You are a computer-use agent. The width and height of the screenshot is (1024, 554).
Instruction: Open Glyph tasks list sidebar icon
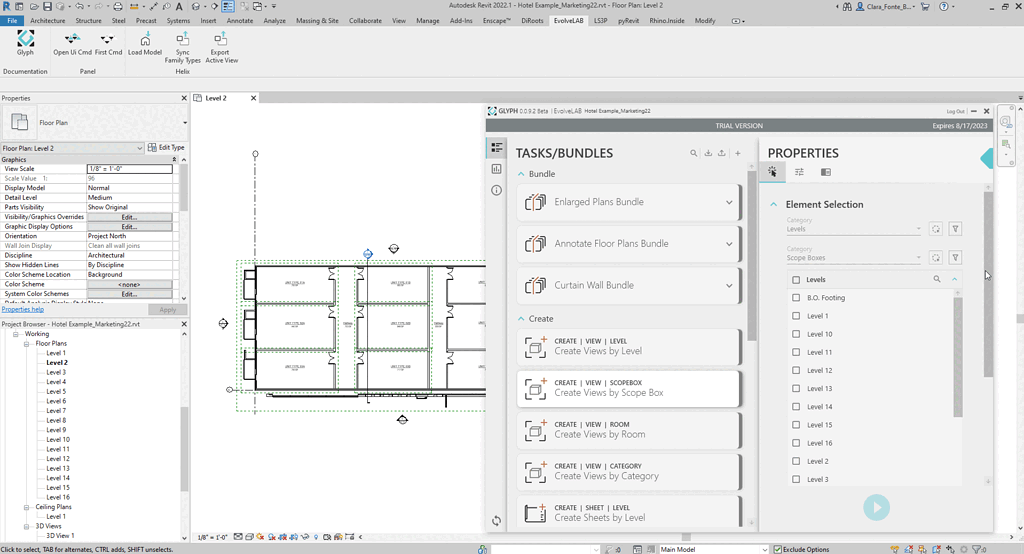click(497, 148)
